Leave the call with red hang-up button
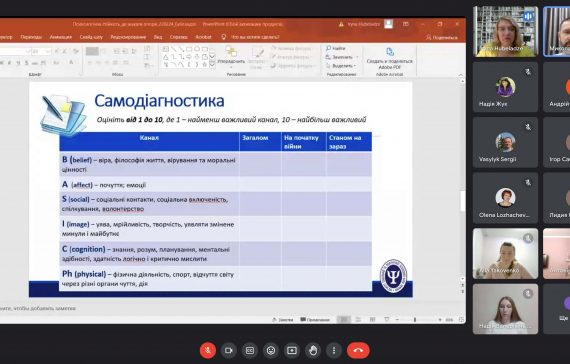 coord(358,351)
